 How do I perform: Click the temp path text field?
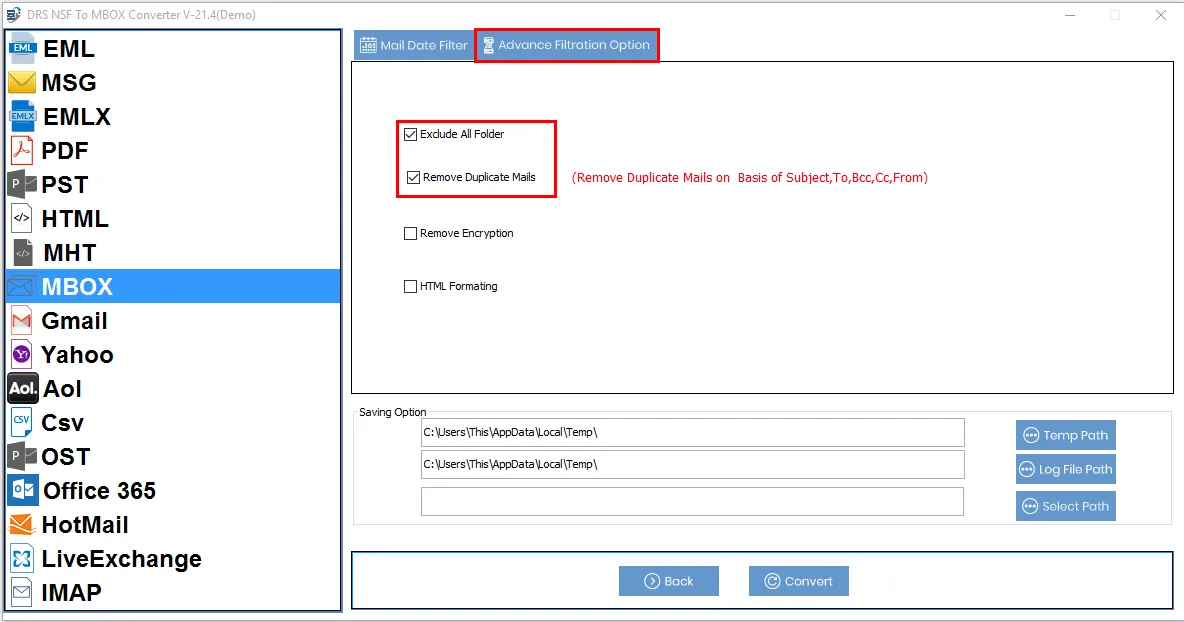692,433
